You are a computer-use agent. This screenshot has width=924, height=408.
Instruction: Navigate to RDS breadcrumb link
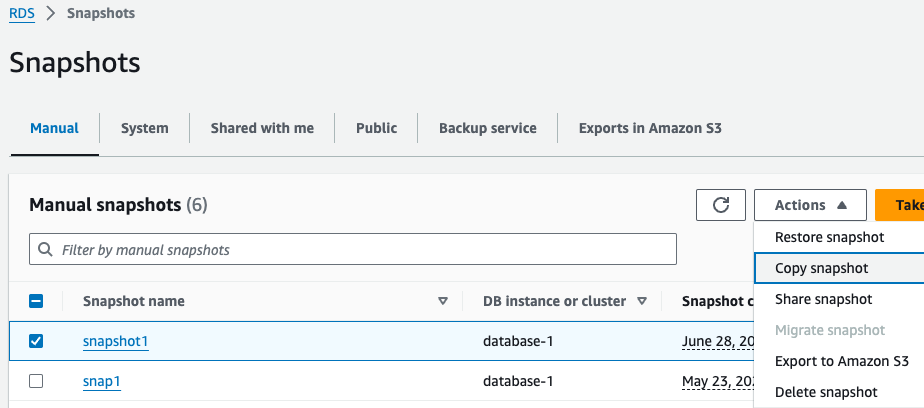pos(20,14)
